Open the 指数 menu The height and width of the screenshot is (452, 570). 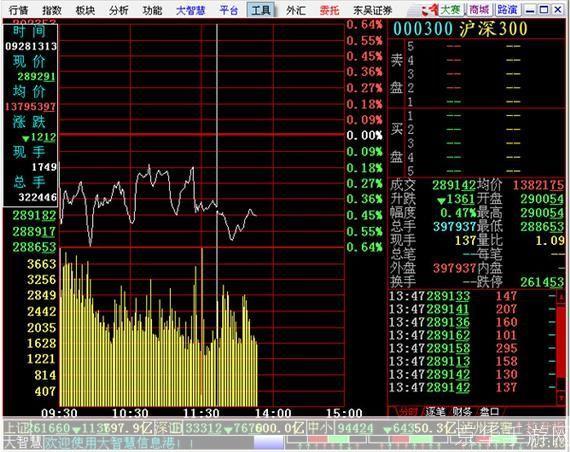(52, 10)
